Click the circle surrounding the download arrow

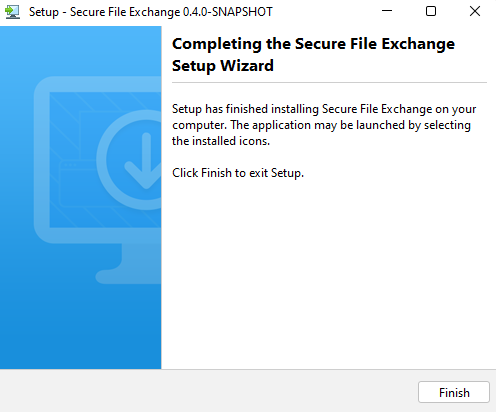(129, 160)
